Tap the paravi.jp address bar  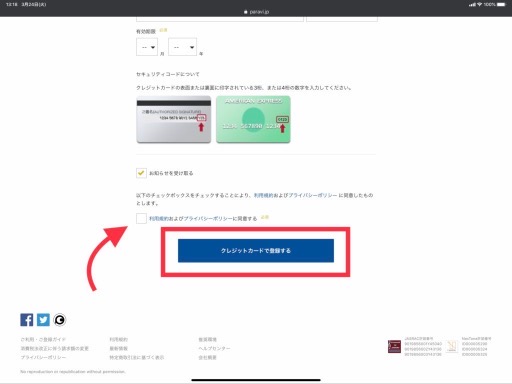click(x=256, y=12)
